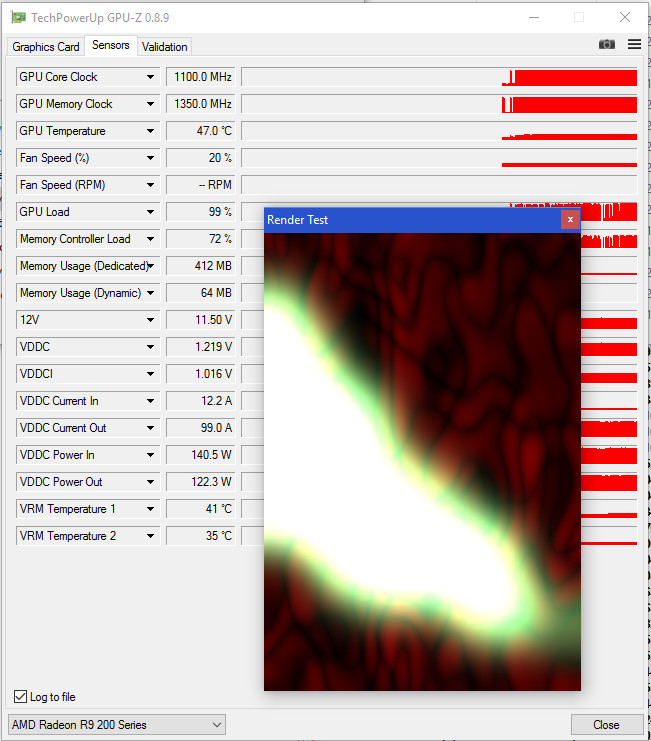The width and height of the screenshot is (651, 741).
Task: Minimize the GPU-Z window
Action: tap(534, 17)
